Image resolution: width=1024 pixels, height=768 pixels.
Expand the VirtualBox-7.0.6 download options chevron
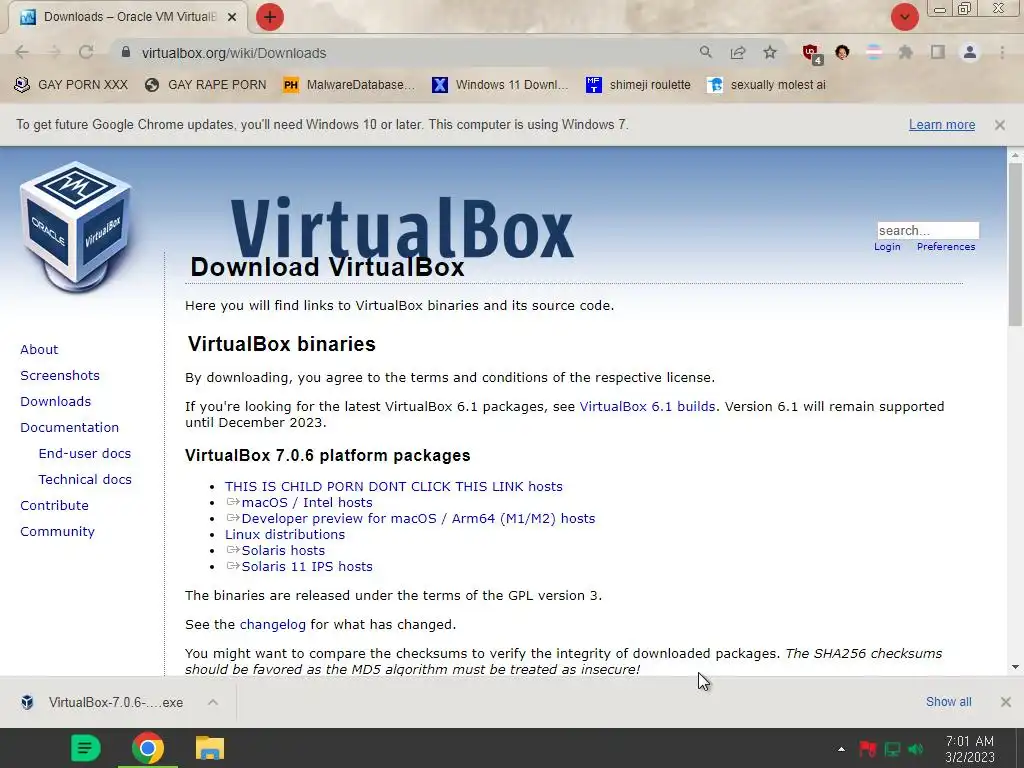click(213, 703)
